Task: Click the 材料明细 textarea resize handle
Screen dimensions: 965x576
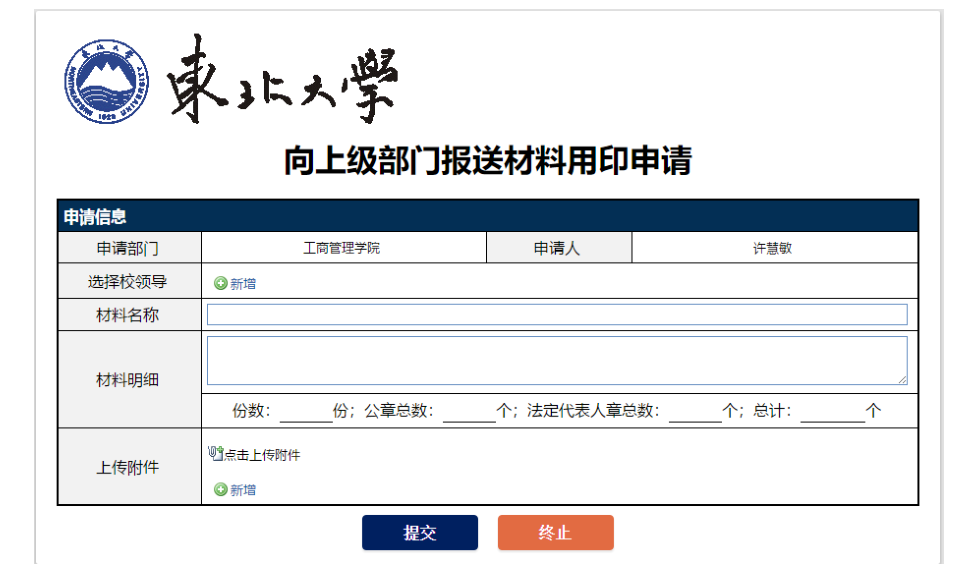Action: click(x=902, y=380)
